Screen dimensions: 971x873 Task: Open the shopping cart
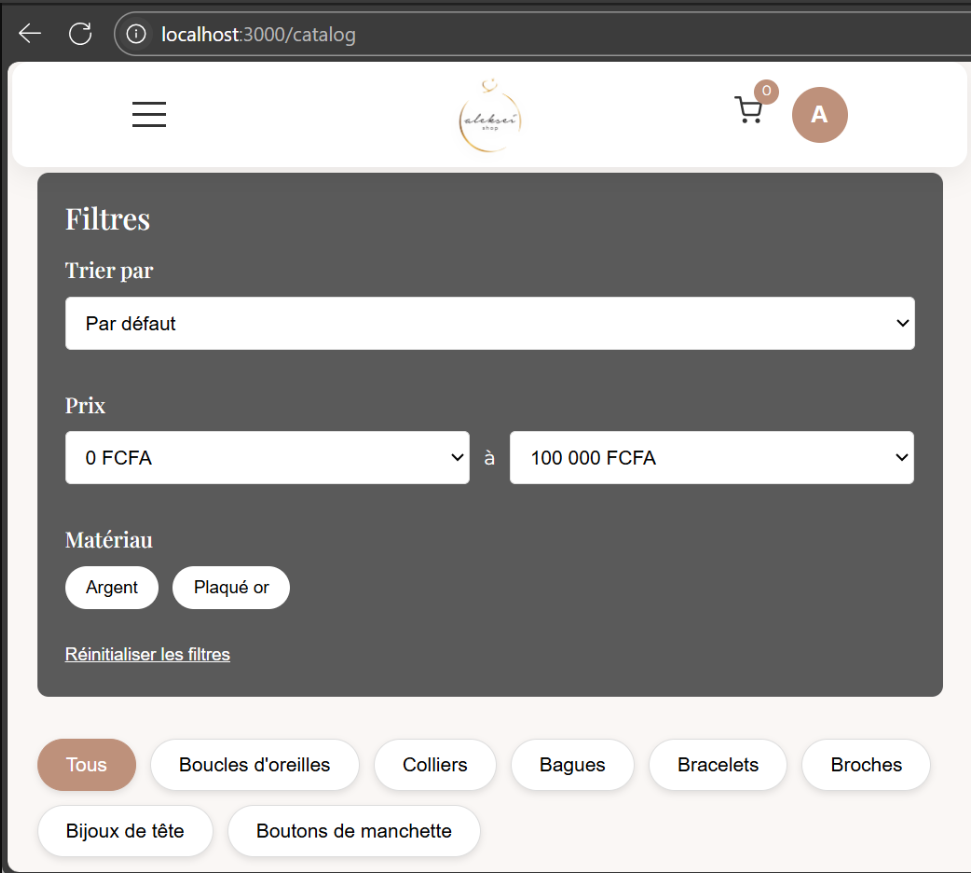(748, 110)
